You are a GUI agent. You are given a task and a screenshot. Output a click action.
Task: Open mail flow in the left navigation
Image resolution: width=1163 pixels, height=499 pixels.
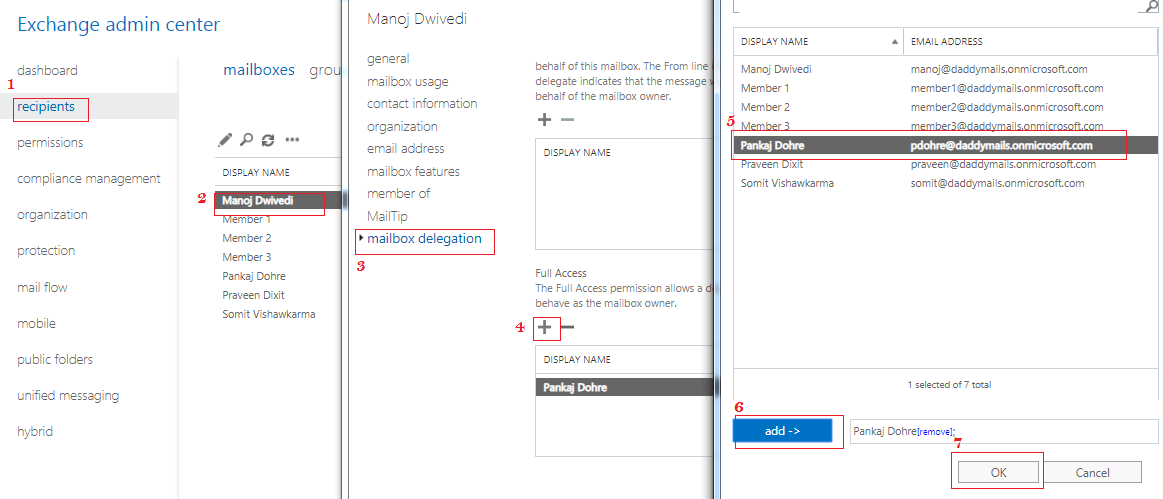click(x=42, y=287)
